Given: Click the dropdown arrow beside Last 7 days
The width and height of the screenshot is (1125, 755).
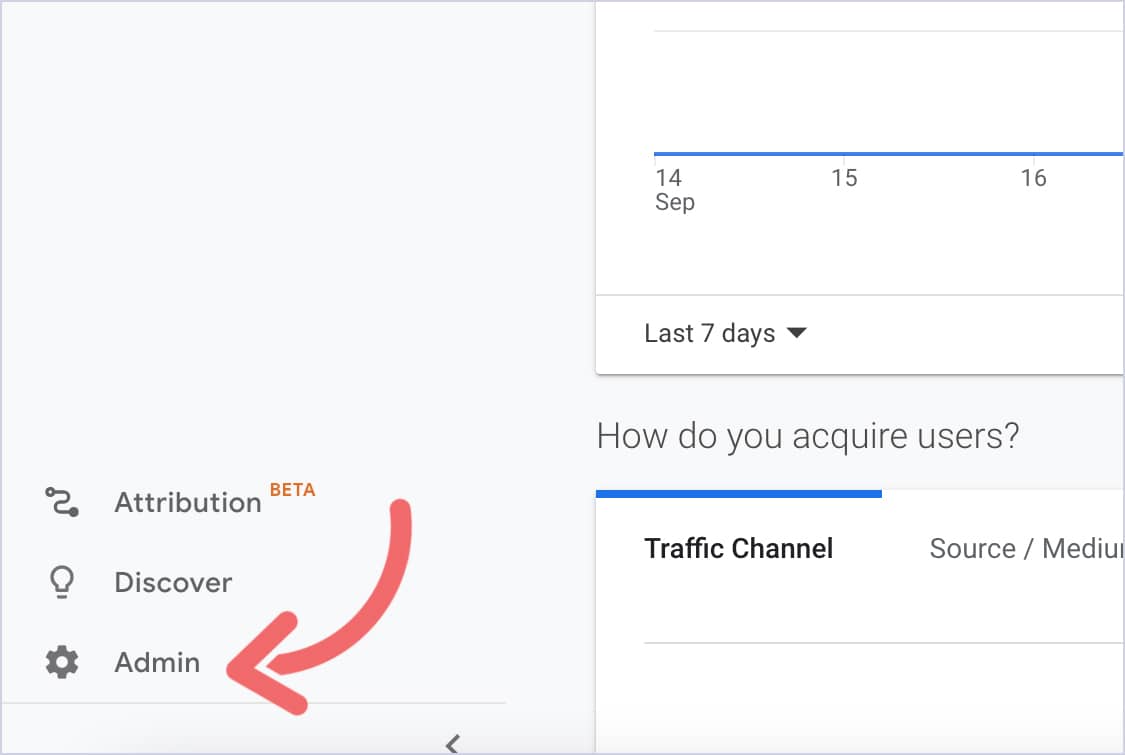Looking at the screenshot, I should point(797,333).
